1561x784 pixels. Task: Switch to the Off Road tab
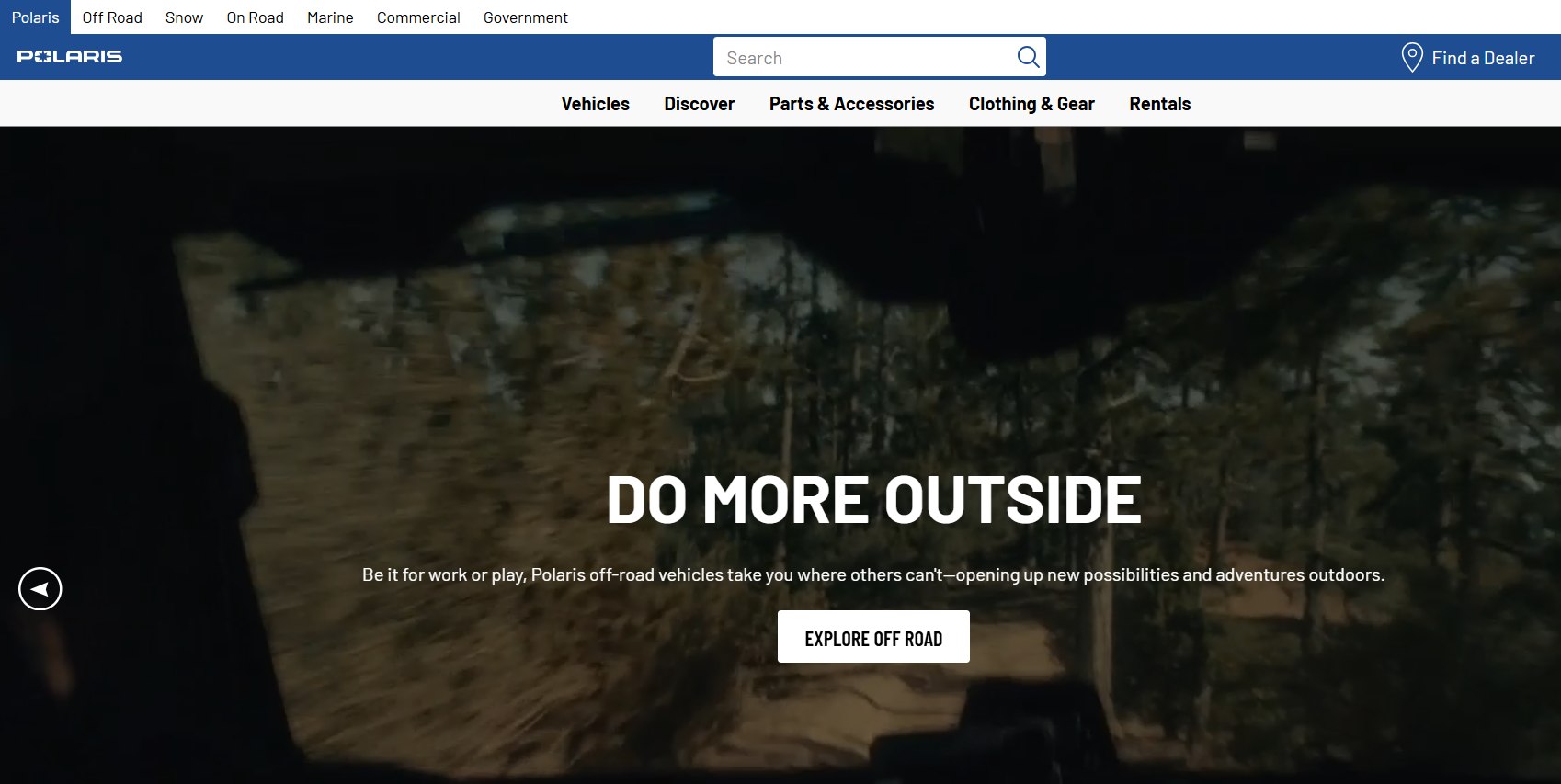coord(112,17)
